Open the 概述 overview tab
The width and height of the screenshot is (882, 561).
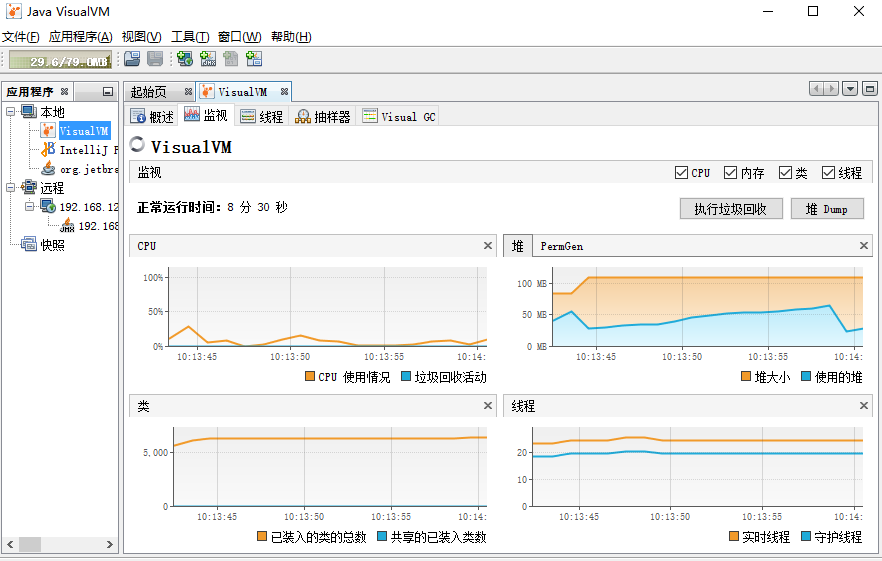pyautogui.click(x=152, y=116)
